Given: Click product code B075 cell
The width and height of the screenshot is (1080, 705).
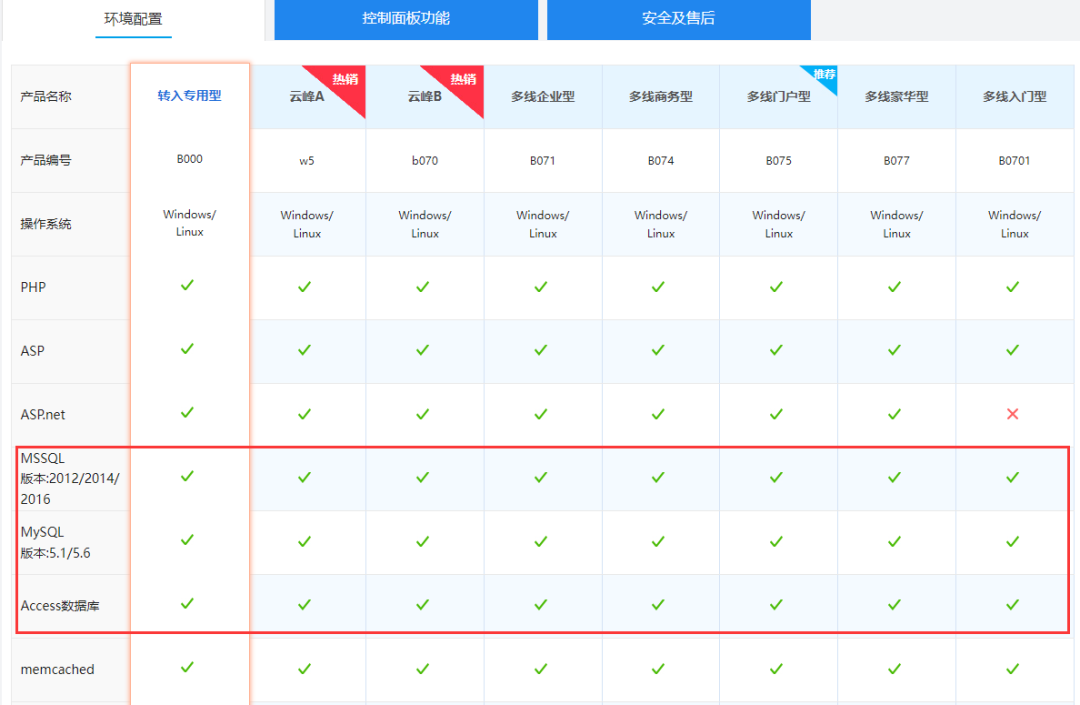Looking at the screenshot, I should 778,160.
